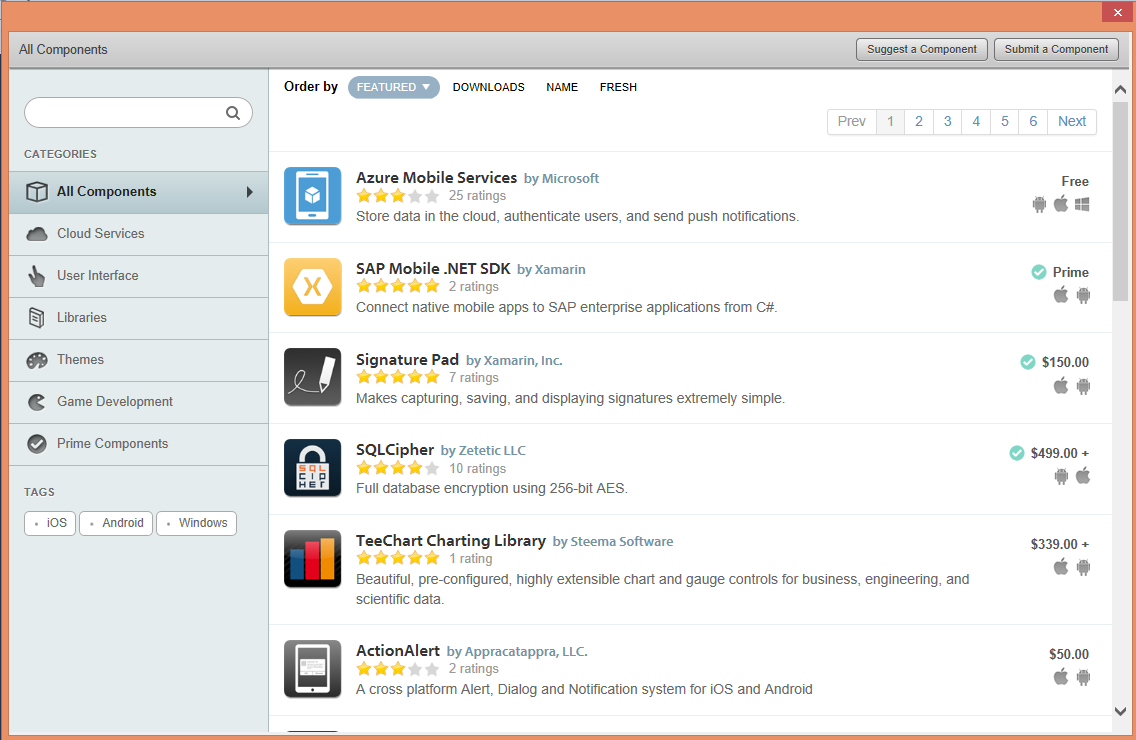Click the star rating of Azure Mobile Services
The height and width of the screenshot is (740, 1136).
[398, 196]
